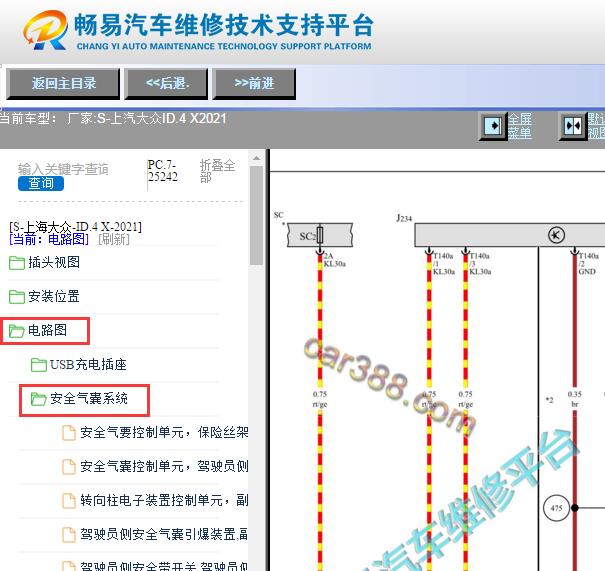Click the SC2 fuse symbol in diagram
The width and height of the screenshot is (605, 571).
pyautogui.click(x=320, y=235)
